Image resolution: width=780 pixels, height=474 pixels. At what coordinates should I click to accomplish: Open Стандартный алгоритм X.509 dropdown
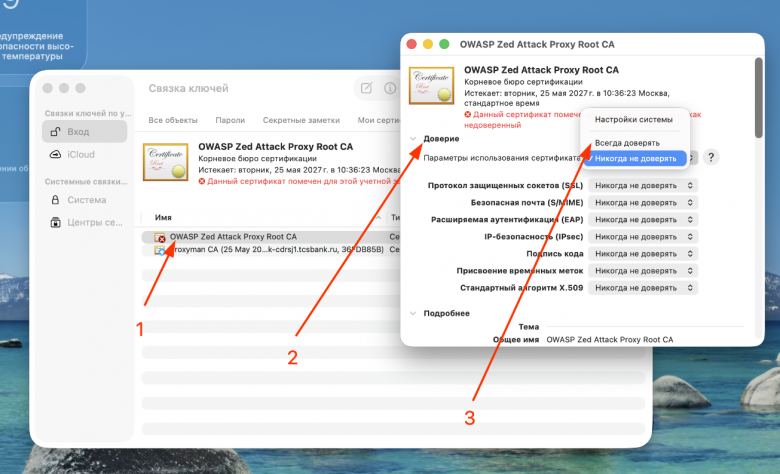tap(643, 288)
